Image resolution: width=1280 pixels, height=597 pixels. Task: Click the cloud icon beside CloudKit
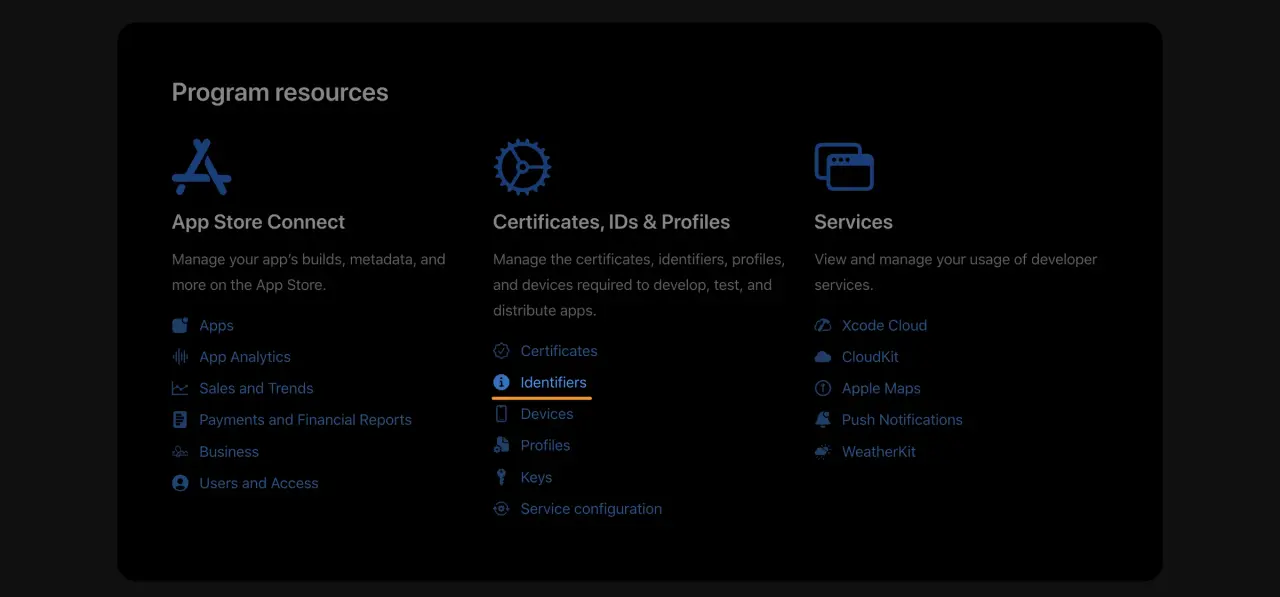[823, 357]
